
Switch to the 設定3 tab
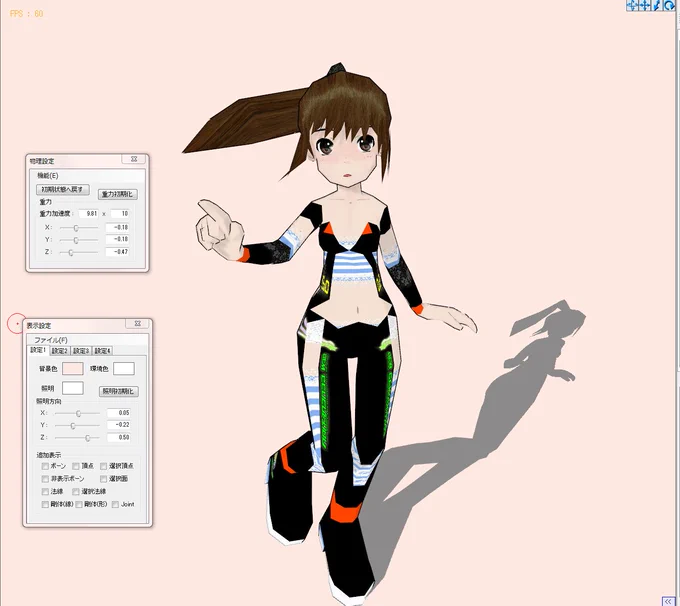coord(81,351)
